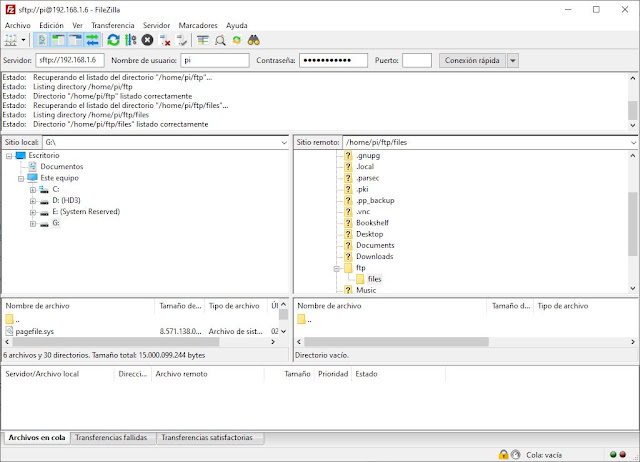
Task: Select the .parsec remote folder
Action: point(367,178)
